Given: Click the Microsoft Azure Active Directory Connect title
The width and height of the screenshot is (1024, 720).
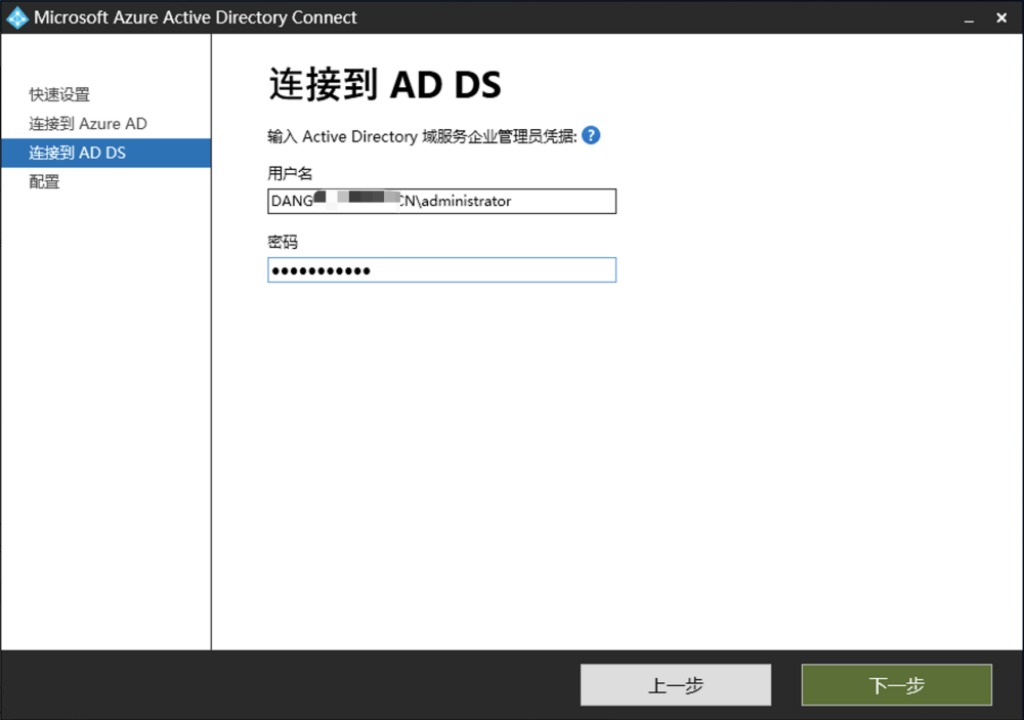Looking at the screenshot, I should coord(195,18).
